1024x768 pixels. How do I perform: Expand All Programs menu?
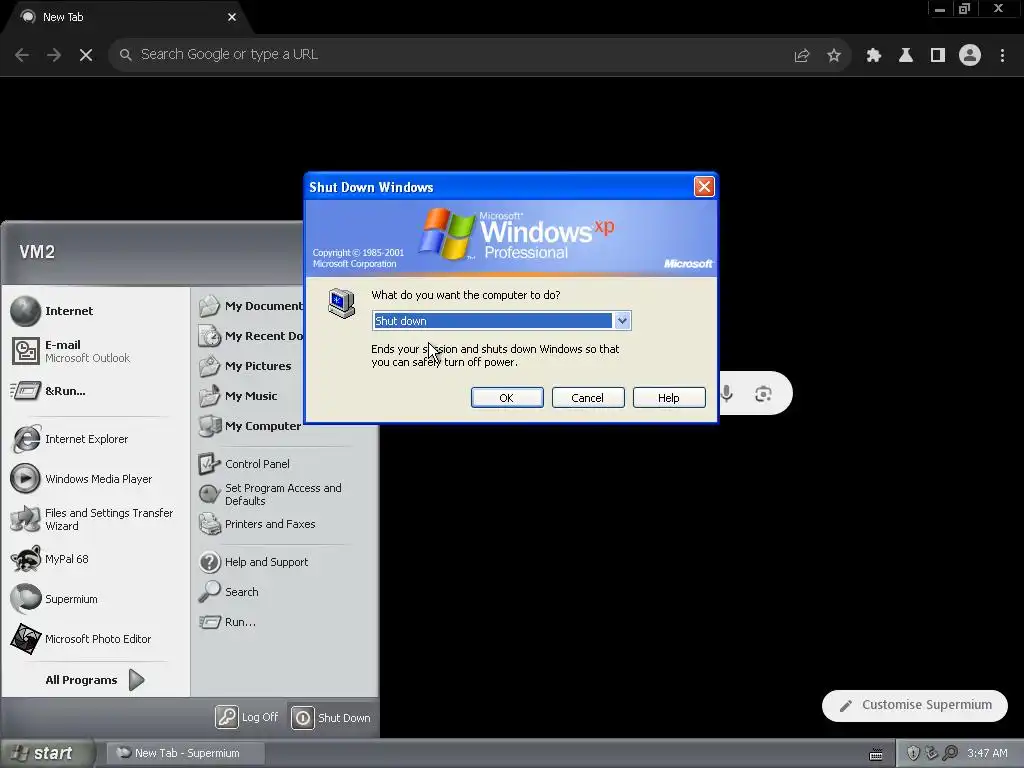(95, 680)
